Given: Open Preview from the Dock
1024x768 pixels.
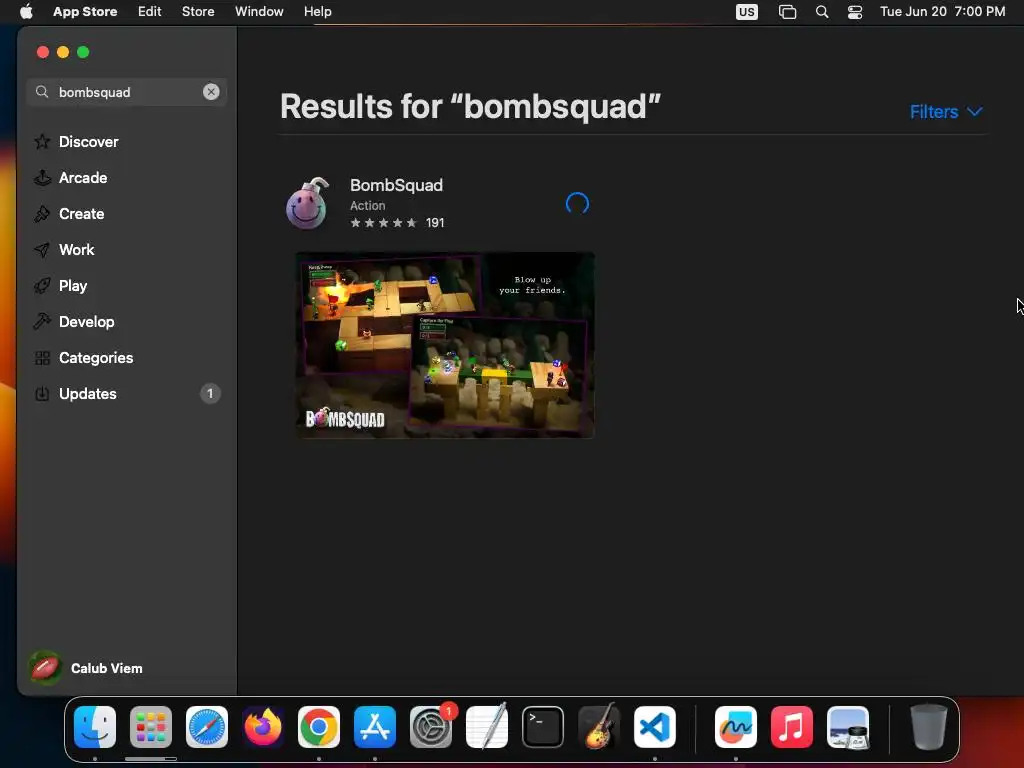Looking at the screenshot, I should pyautogui.click(x=848, y=727).
